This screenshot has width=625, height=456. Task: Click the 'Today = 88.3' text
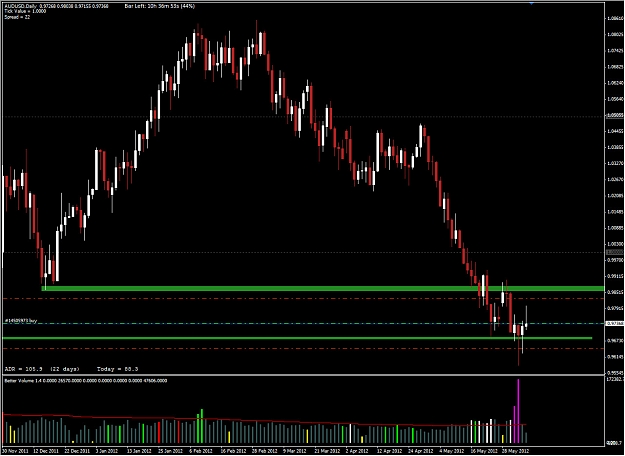pos(118,369)
